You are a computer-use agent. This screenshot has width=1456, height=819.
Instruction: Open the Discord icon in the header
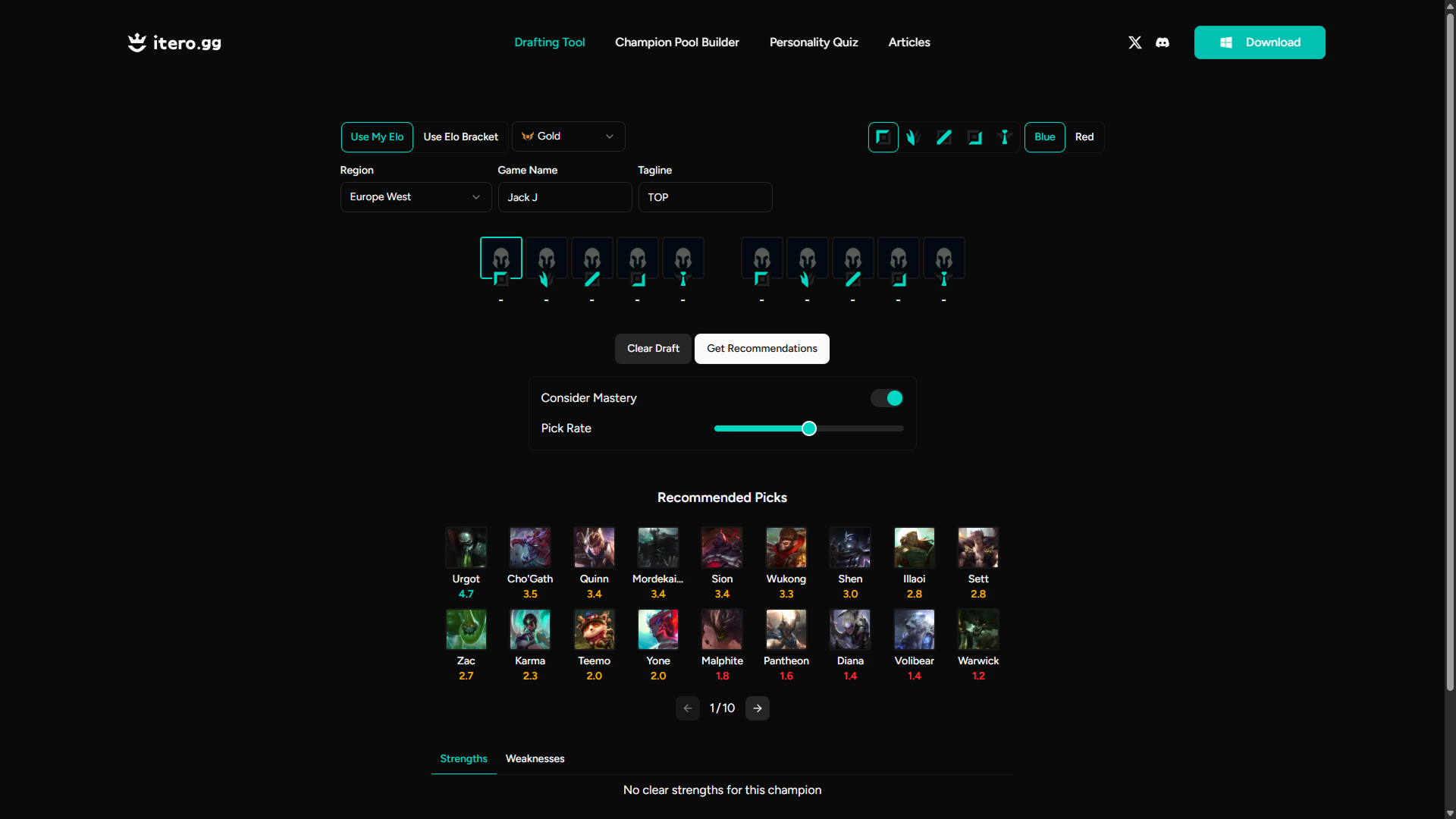coord(1162,42)
